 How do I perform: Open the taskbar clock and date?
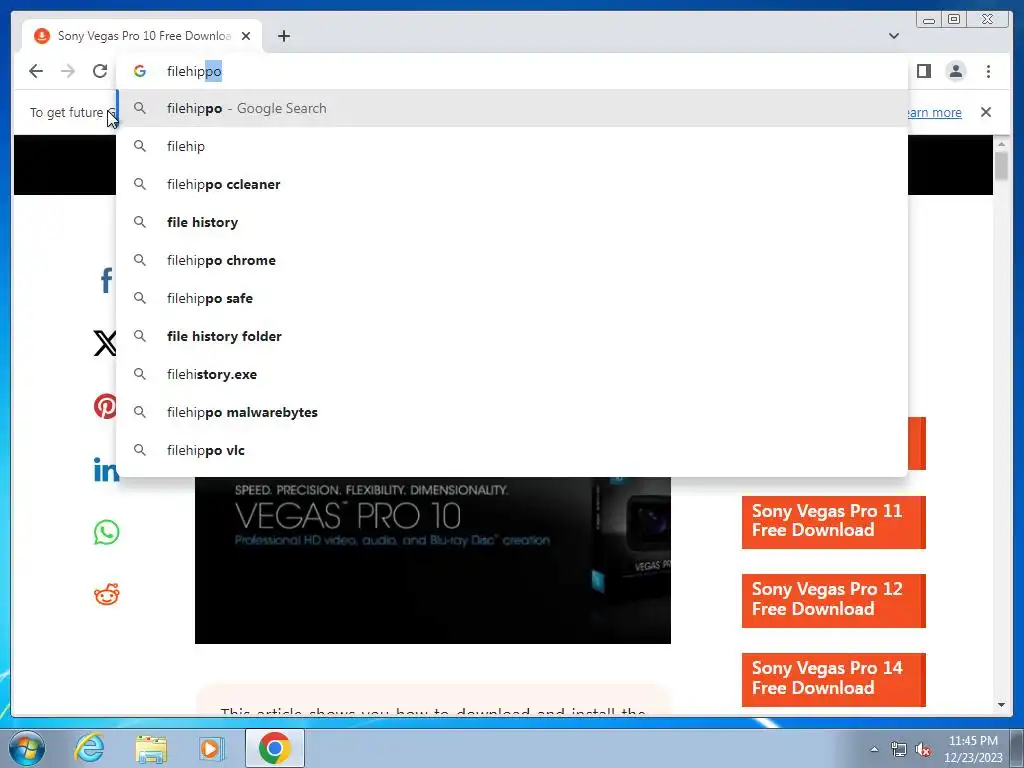point(973,749)
